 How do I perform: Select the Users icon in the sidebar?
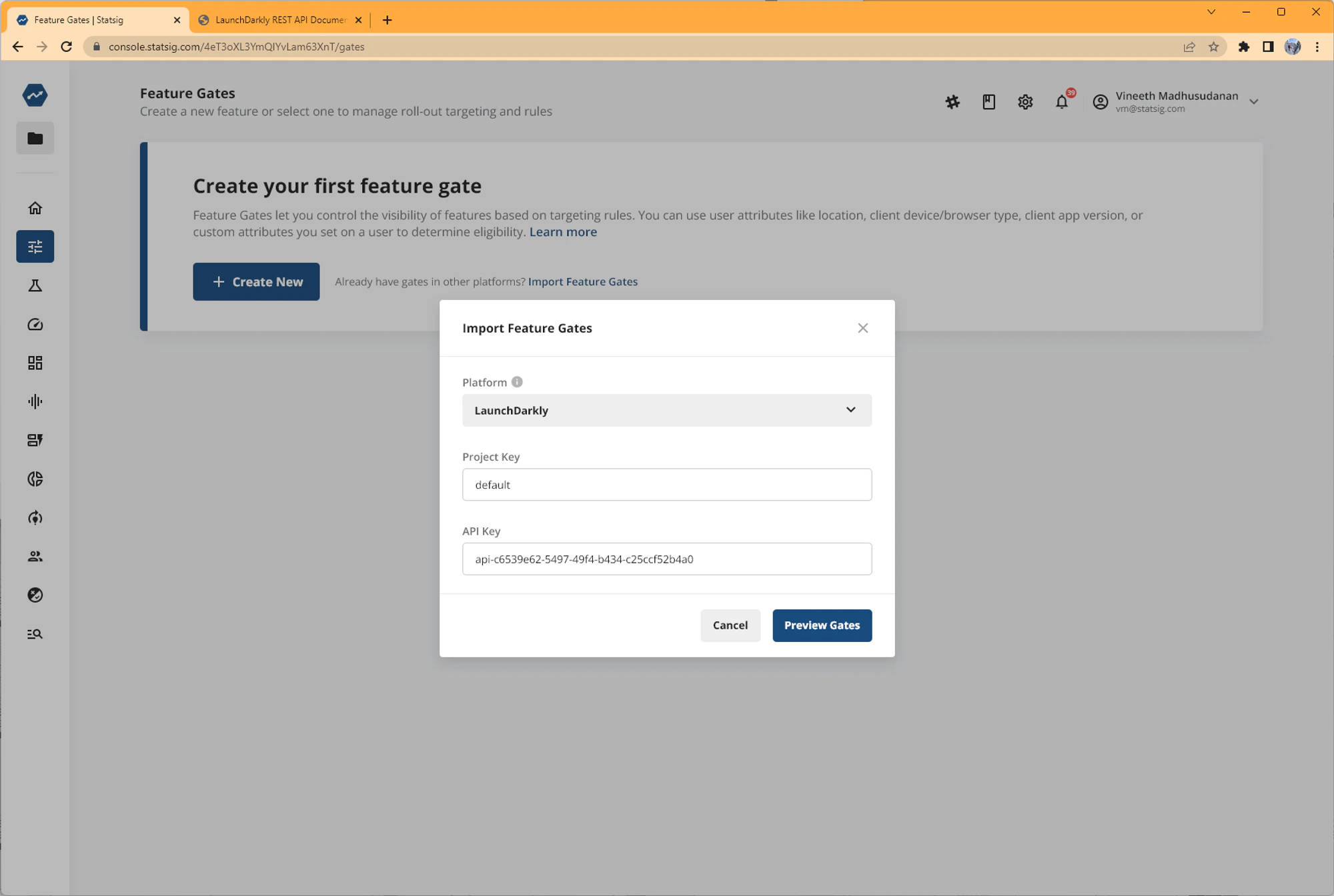[35, 556]
